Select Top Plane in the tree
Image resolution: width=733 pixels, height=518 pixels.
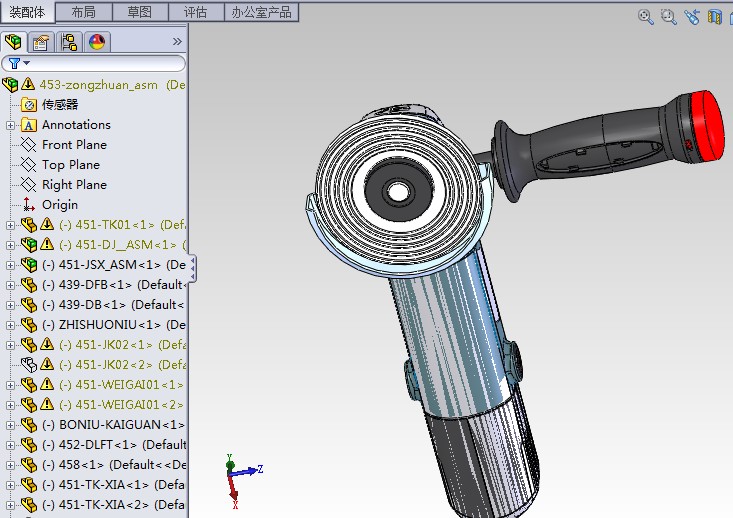point(71,165)
